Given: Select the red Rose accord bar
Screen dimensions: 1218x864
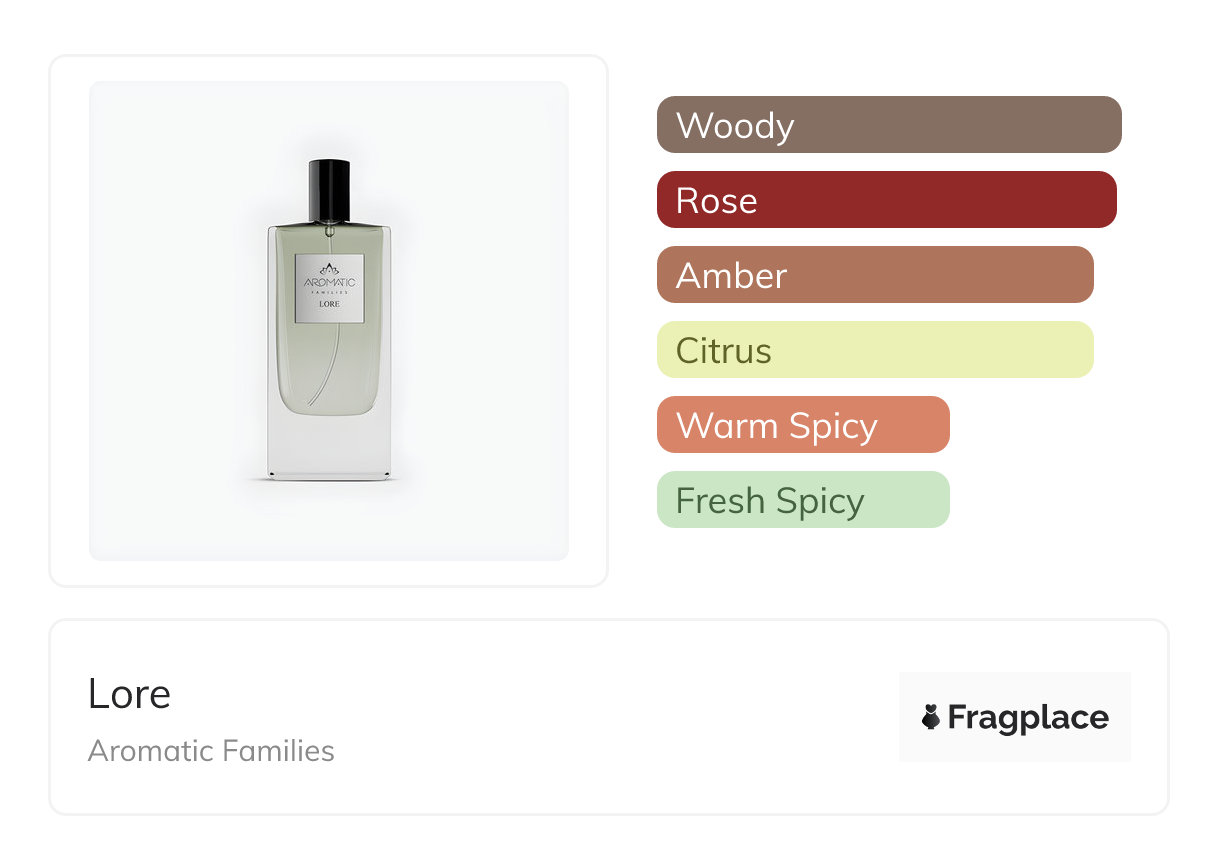Looking at the screenshot, I should point(886,200).
